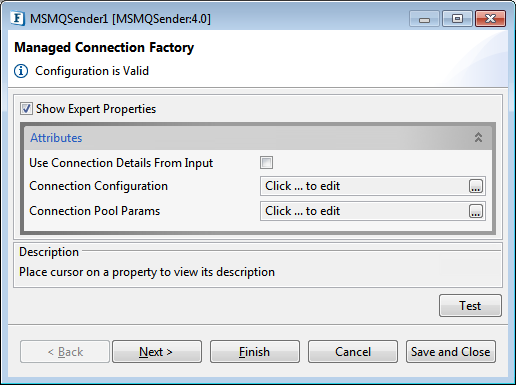Click Save and Close button
The width and height of the screenshot is (516, 385).
[x=451, y=351]
